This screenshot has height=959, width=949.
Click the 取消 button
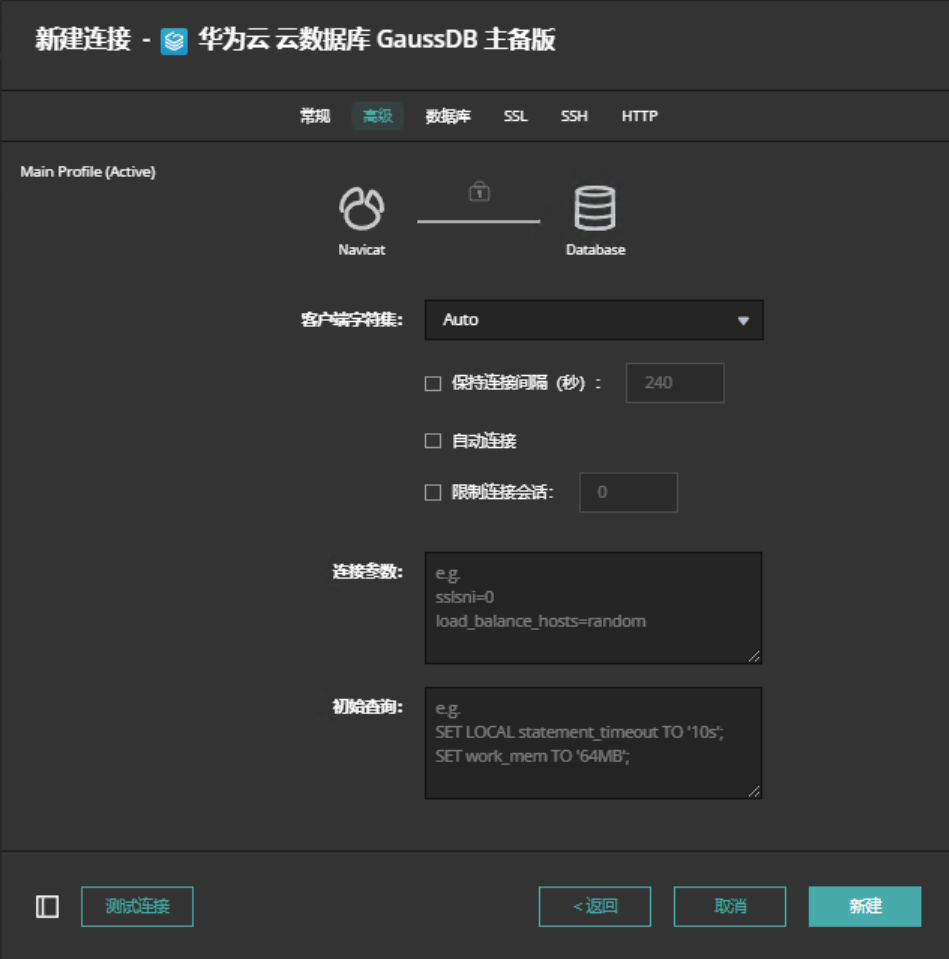(x=730, y=906)
